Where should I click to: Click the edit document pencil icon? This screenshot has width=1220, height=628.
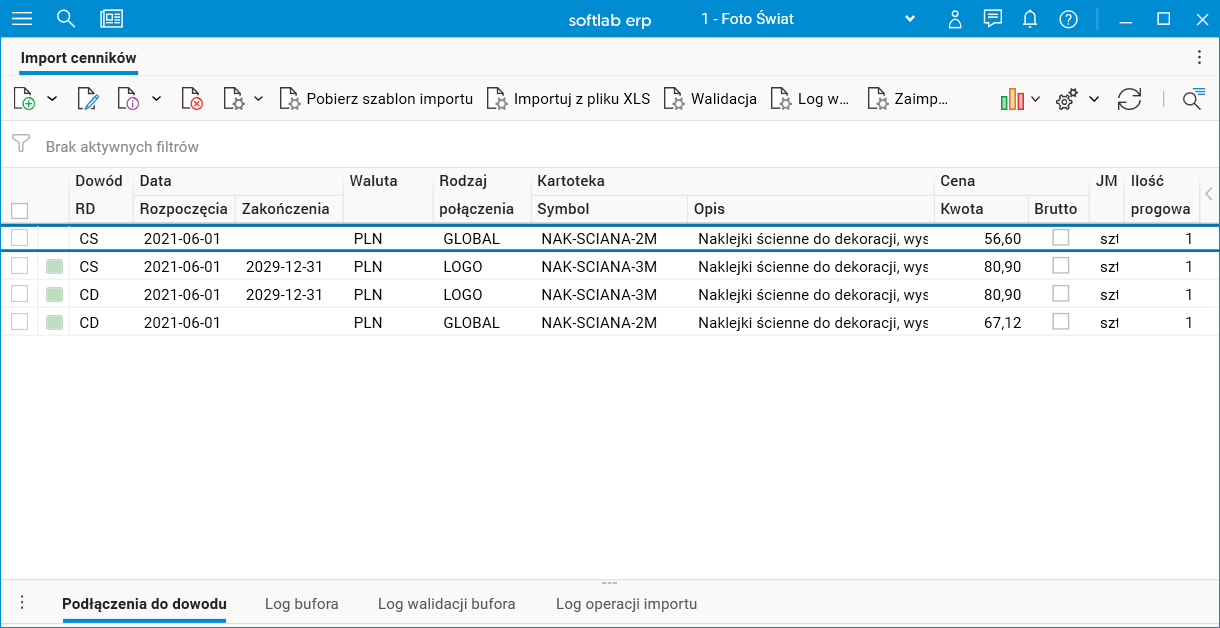[x=88, y=99]
